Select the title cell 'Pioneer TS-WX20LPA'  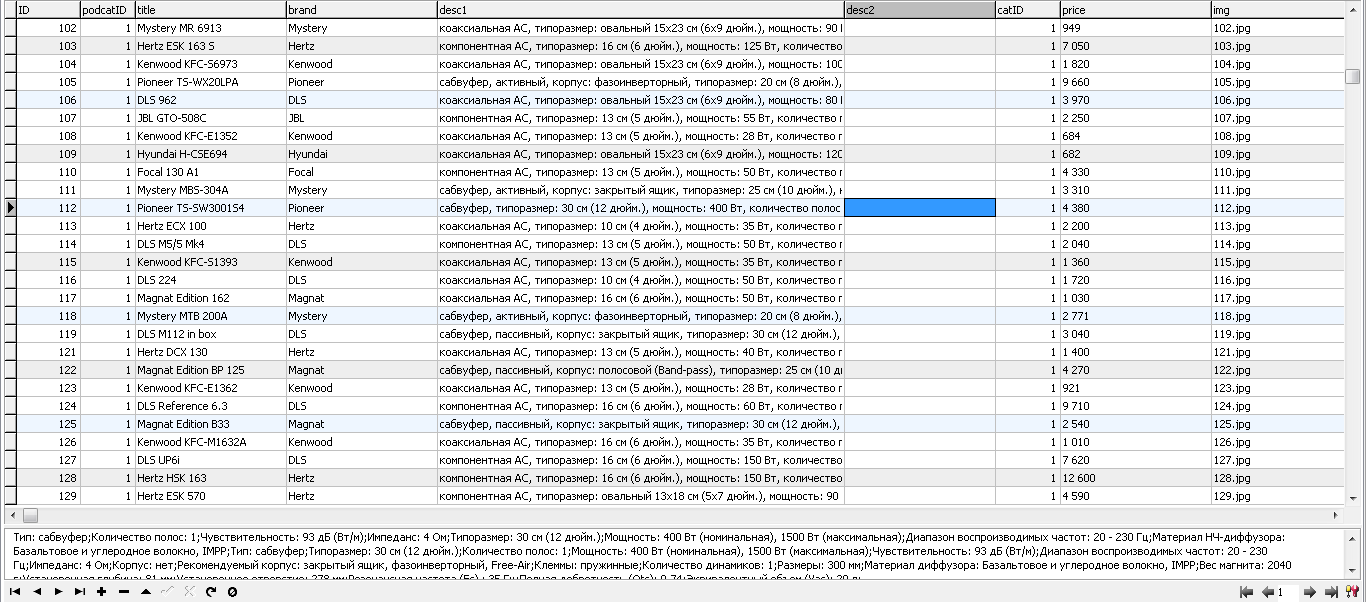[210, 81]
